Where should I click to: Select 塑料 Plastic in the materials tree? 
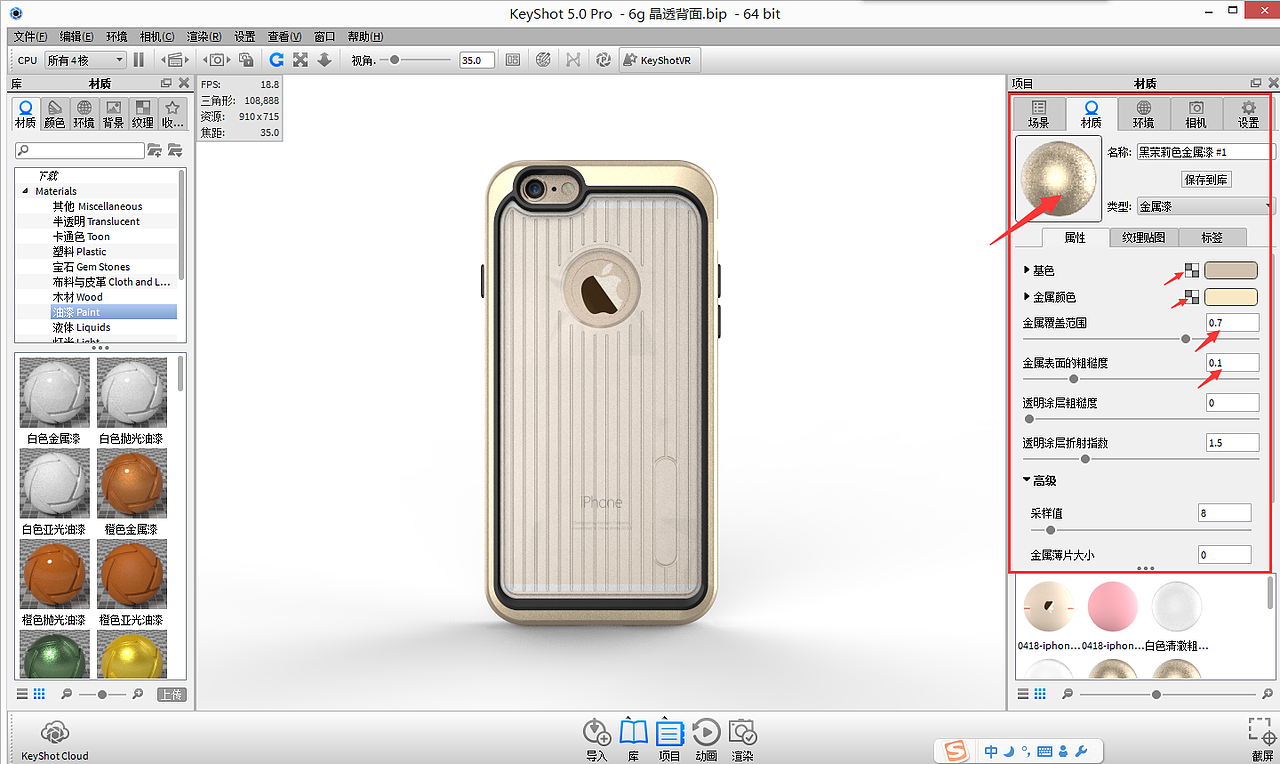pos(79,252)
